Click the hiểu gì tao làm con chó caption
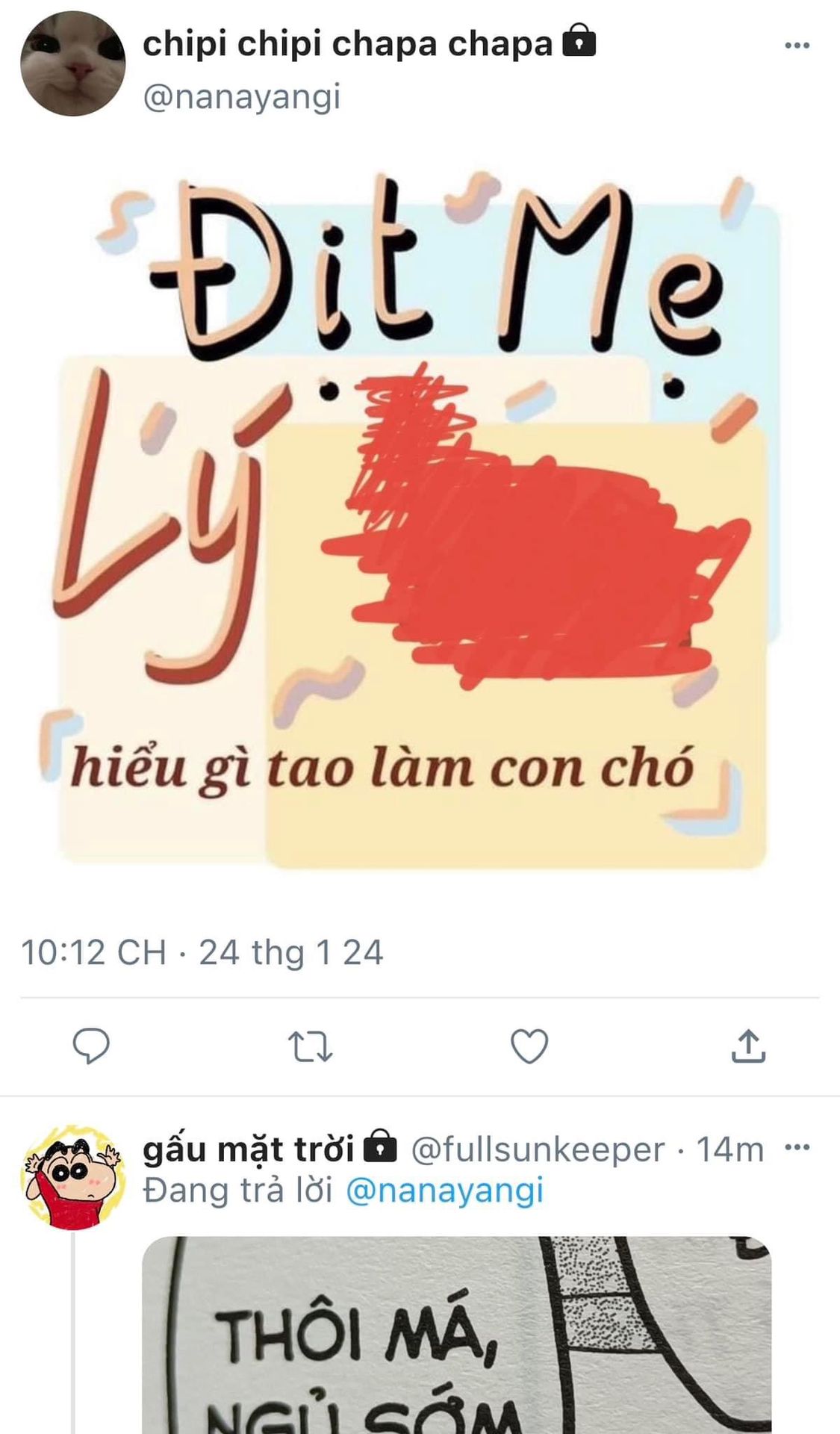The width and height of the screenshot is (840, 1434). coord(382,768)
